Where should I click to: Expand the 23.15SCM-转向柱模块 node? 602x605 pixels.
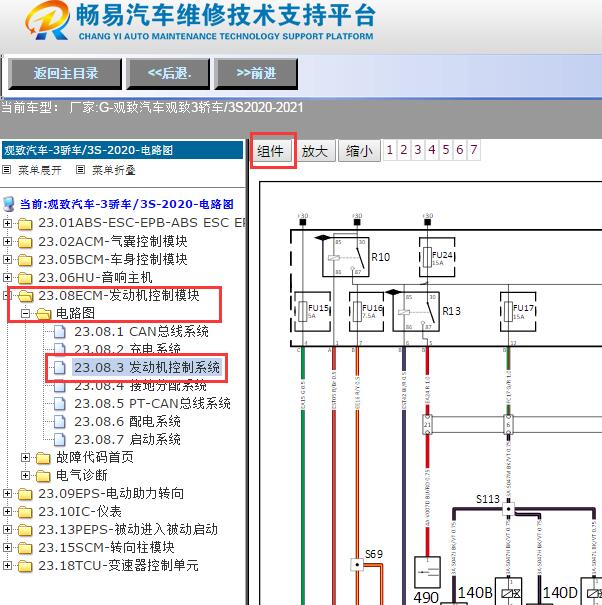[7, 548]
